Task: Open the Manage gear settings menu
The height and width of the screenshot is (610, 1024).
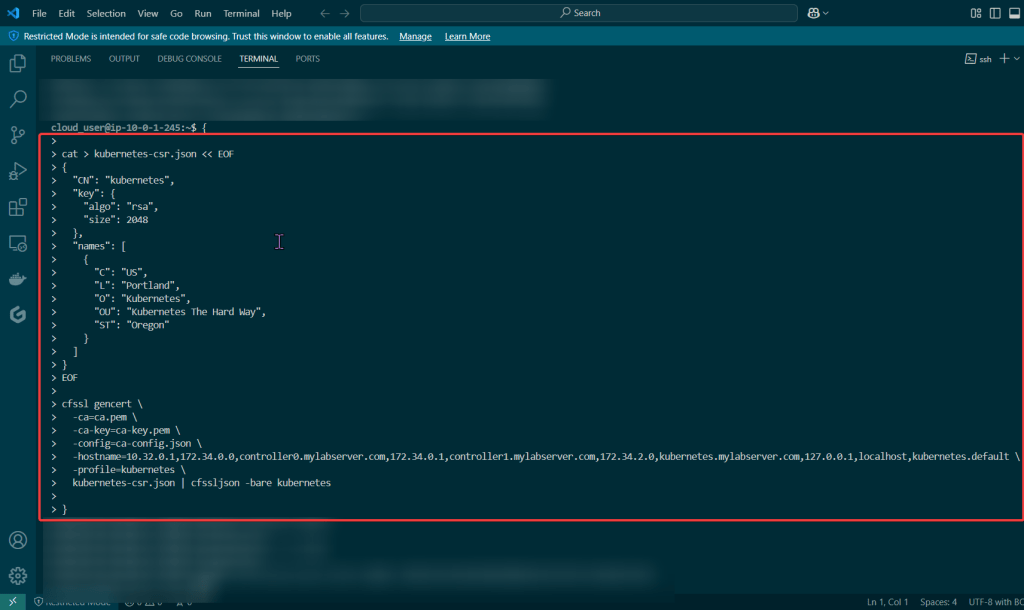Action: (x=17, y=576)
